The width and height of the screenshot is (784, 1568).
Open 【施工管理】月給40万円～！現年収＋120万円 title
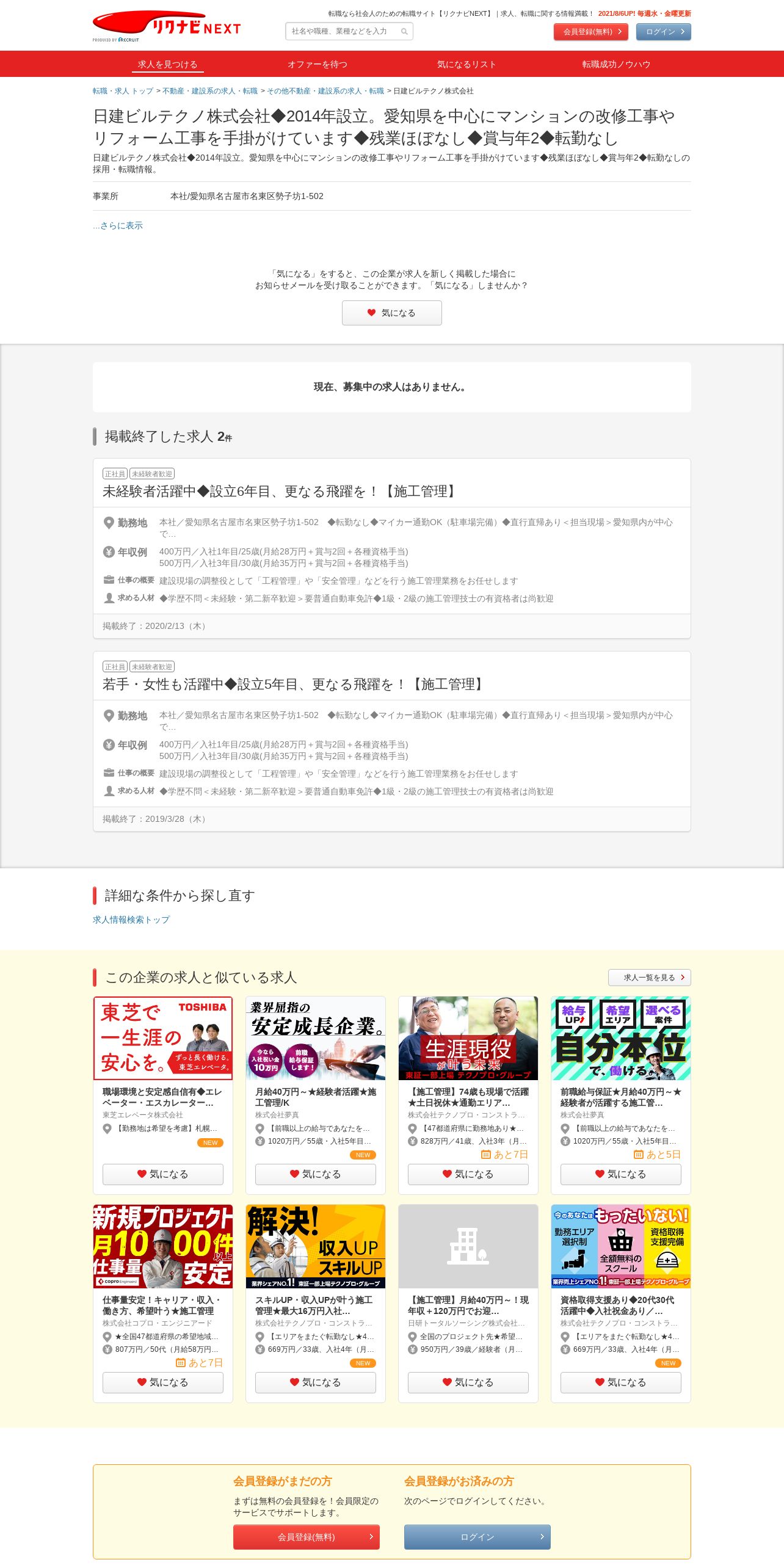[x=468, y=1305]
